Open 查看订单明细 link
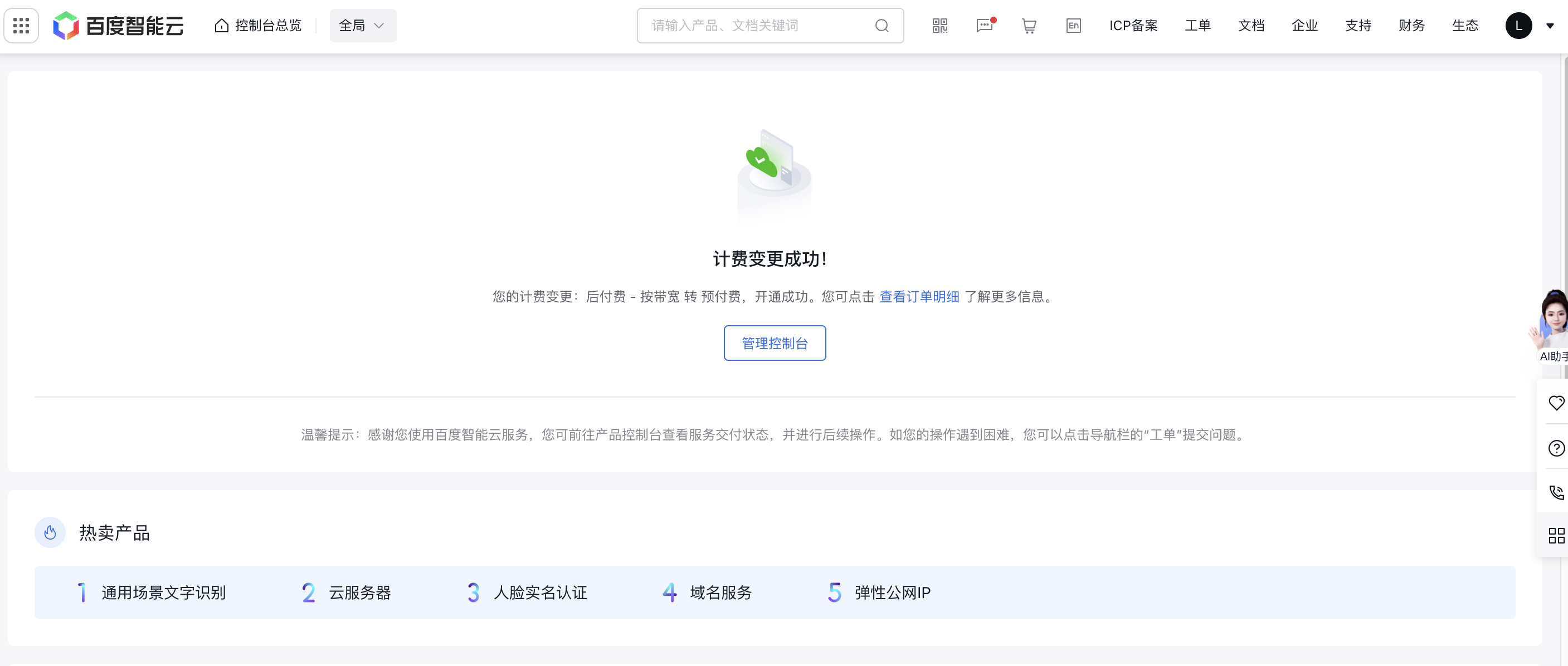Screen dimensions: 1568x666 [x=918, y=297]
